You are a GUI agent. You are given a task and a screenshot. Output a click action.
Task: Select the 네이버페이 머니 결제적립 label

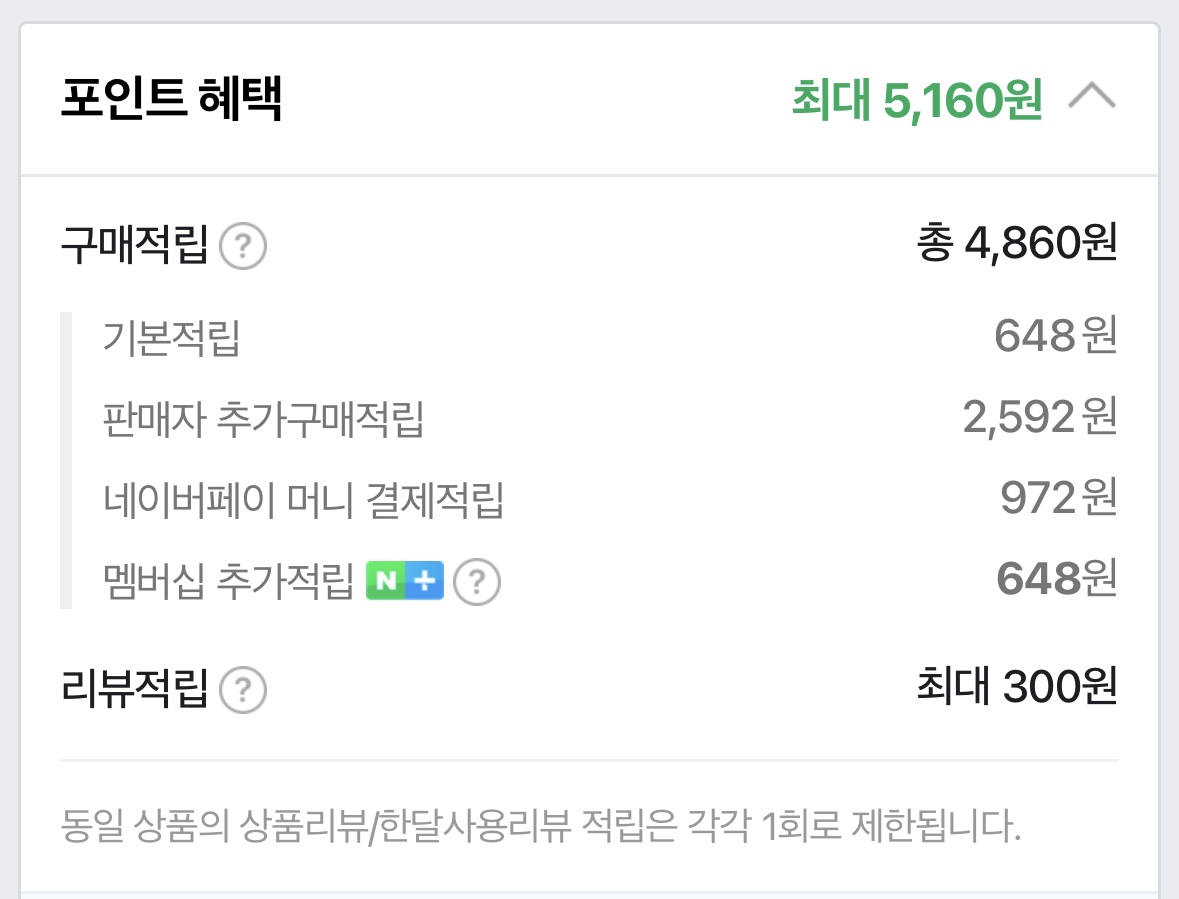point(303,499)
